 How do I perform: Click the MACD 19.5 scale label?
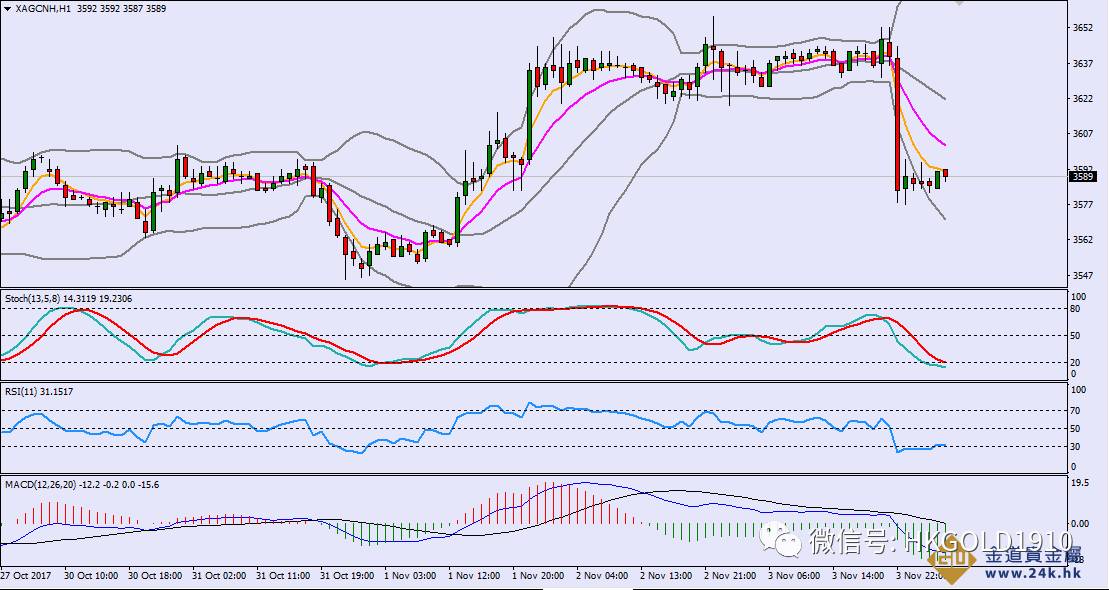[x=1081, y=483]
